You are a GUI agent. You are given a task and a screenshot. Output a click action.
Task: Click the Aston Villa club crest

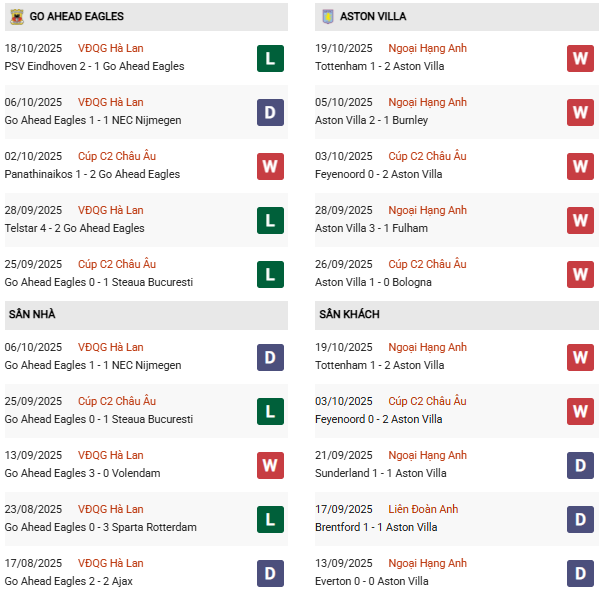tap(326, 17)
